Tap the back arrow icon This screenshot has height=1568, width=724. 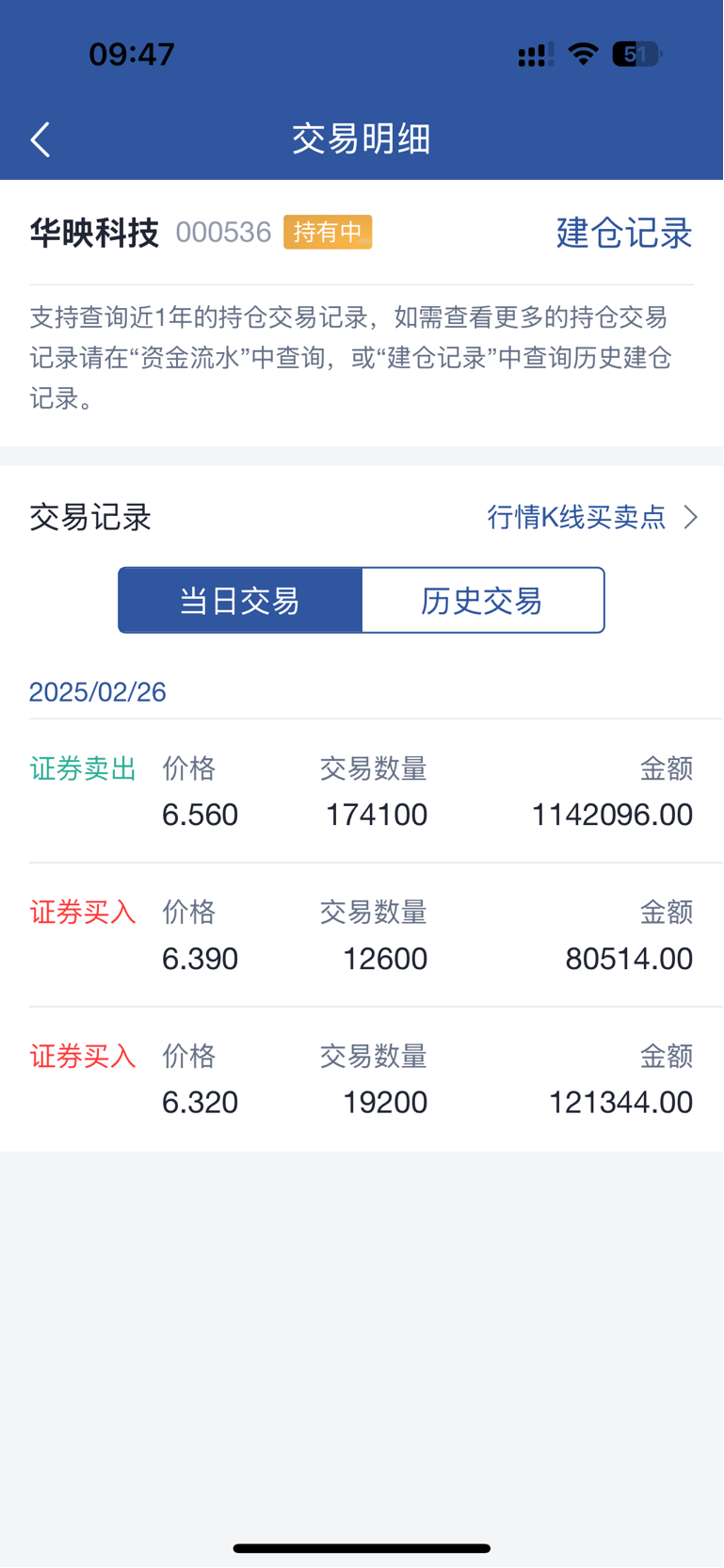(40, 139)
